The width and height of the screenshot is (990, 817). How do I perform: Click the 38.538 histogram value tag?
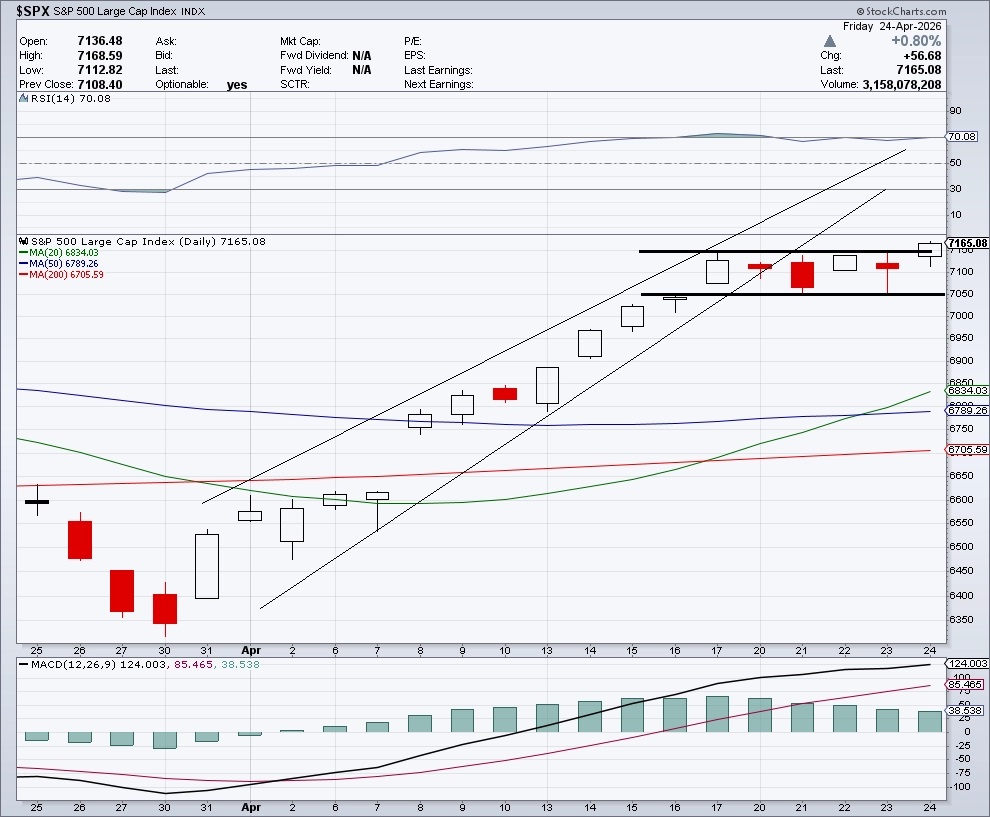click(x=964, y=710)
